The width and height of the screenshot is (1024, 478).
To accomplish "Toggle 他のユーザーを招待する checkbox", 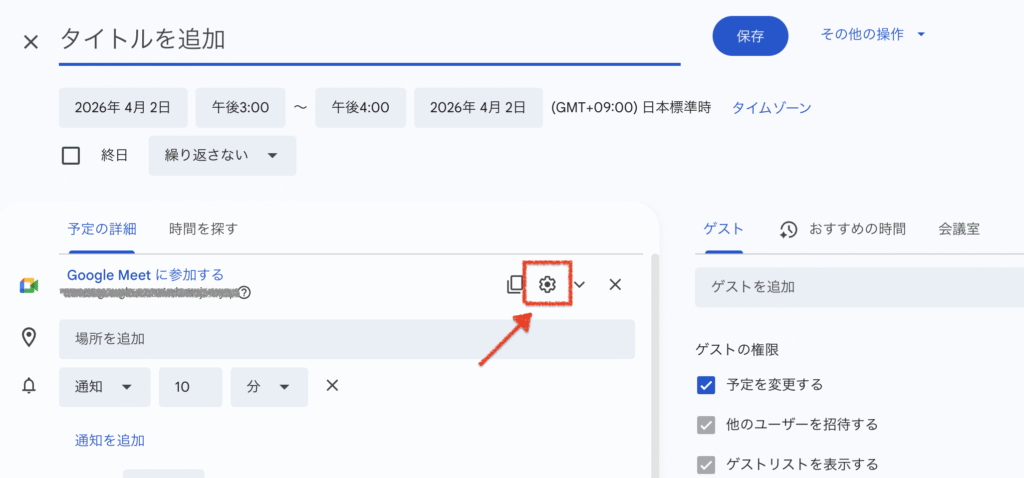I will 706,424.
